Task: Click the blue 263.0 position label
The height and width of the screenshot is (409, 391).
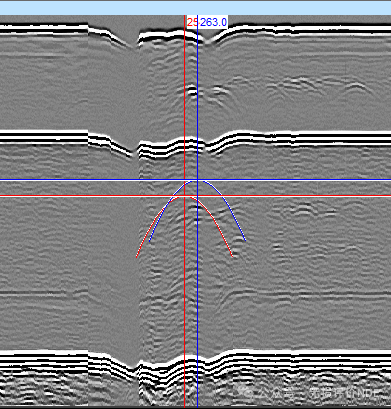Action: coord(213,23)
